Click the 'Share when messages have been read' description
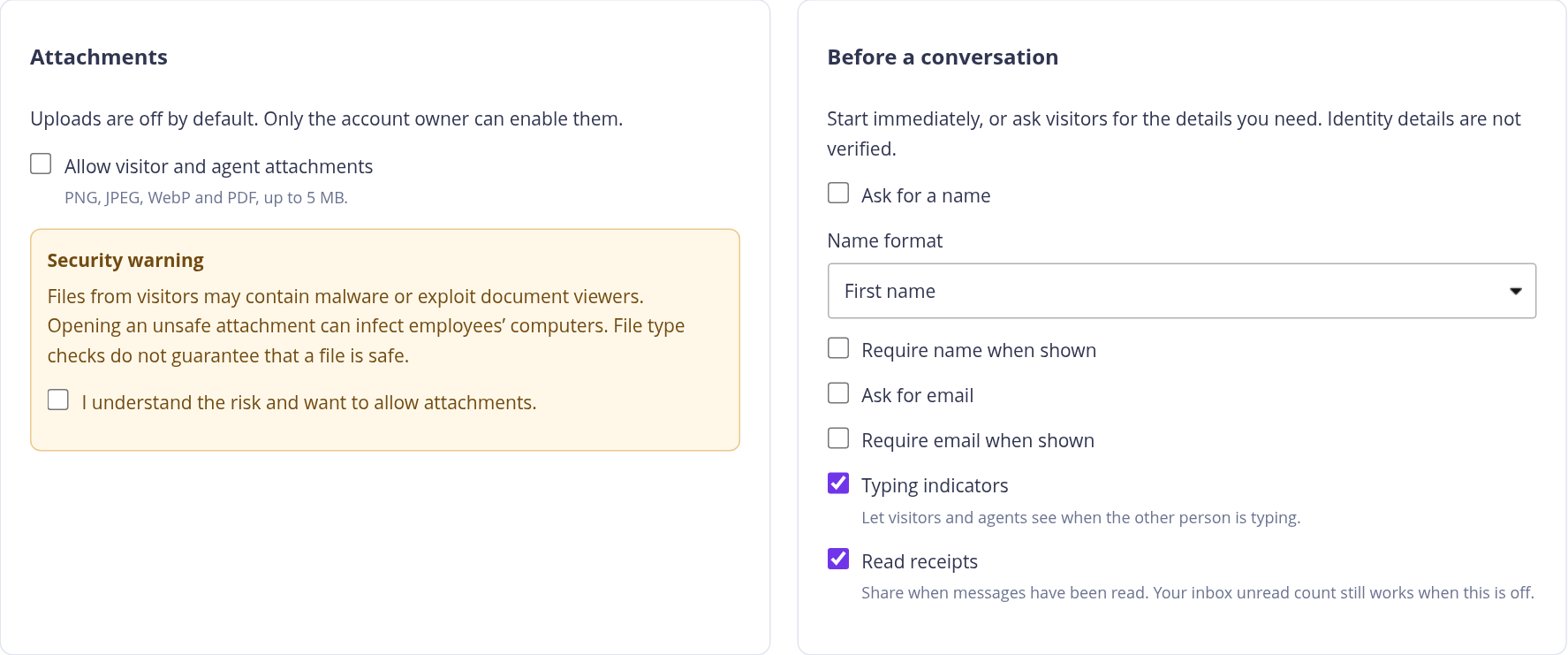Screen dimensions: 1568x655 [x=1197, y=592]
